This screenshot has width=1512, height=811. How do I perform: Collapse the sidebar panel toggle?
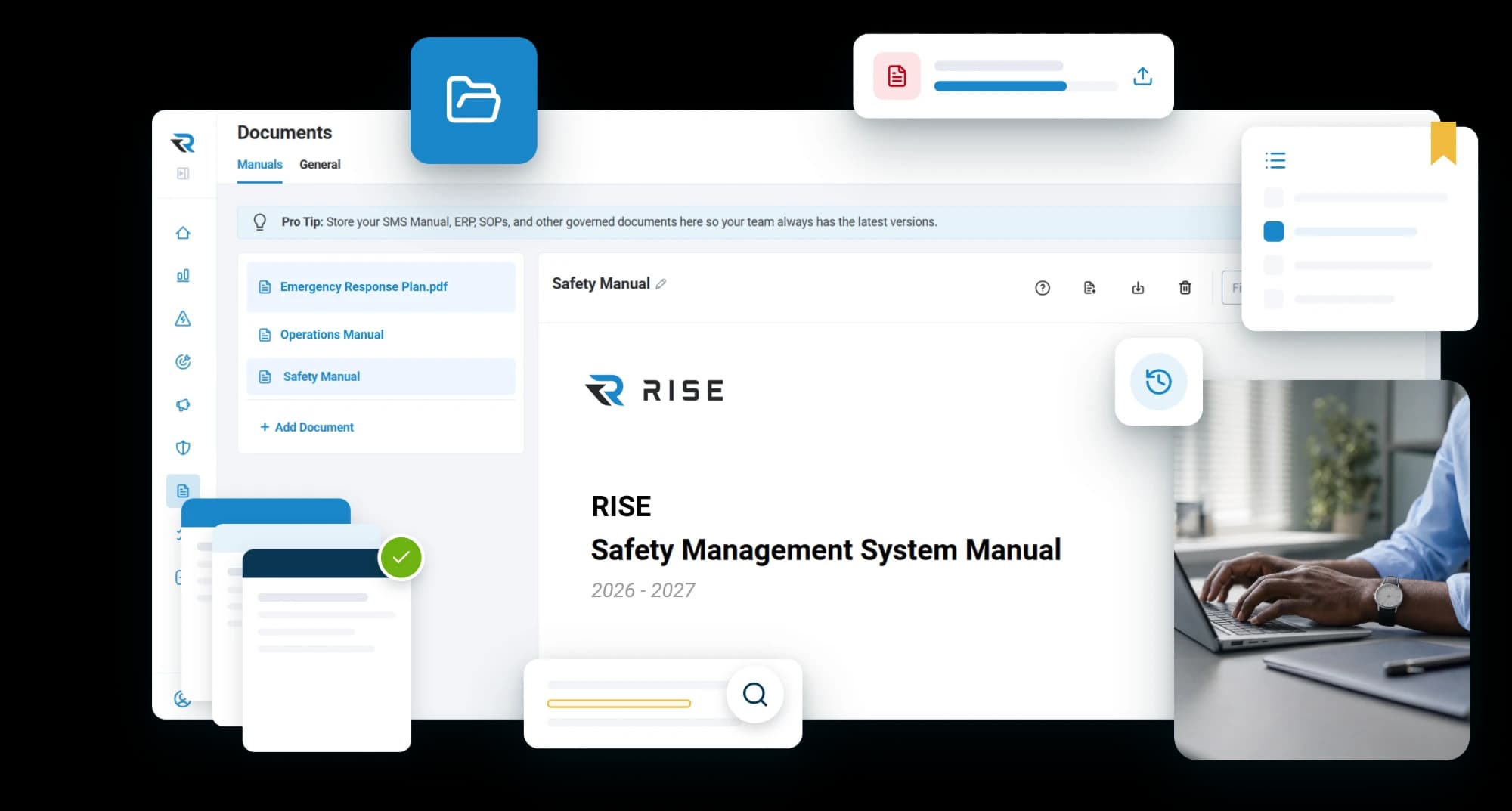click(x=183, y=173)
